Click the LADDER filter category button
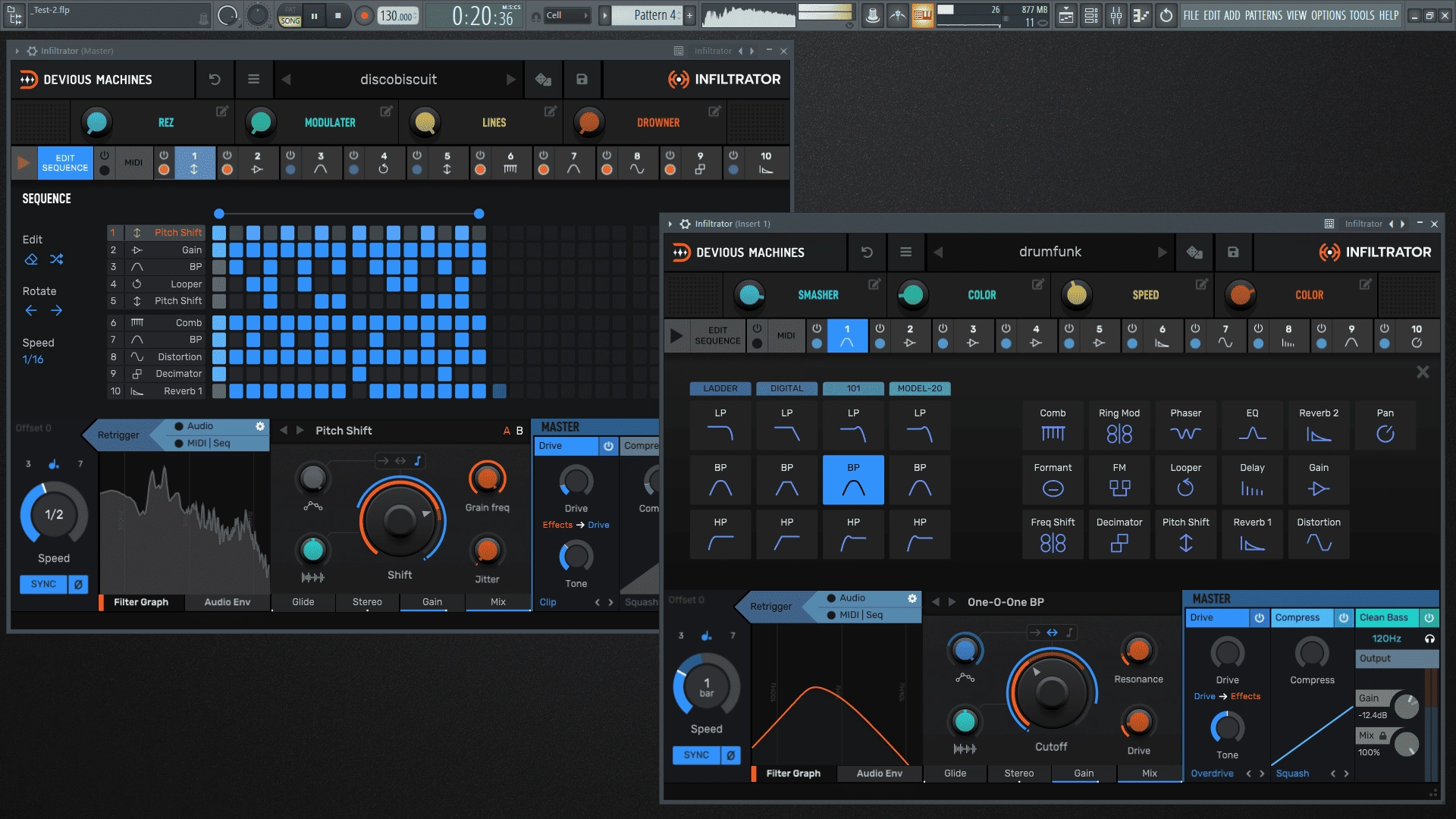The image size is (1456, 819). click(720, 388)
